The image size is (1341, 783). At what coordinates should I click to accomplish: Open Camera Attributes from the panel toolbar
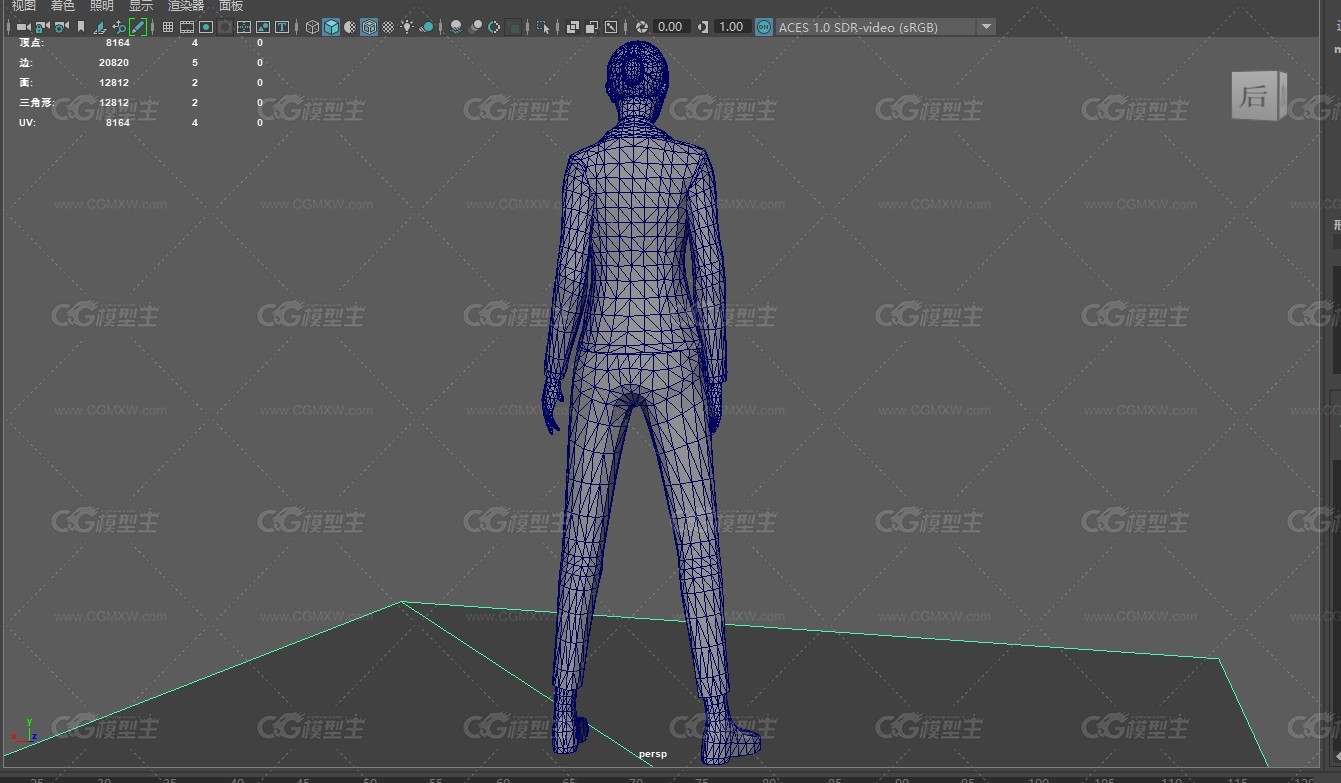[62, 27]
